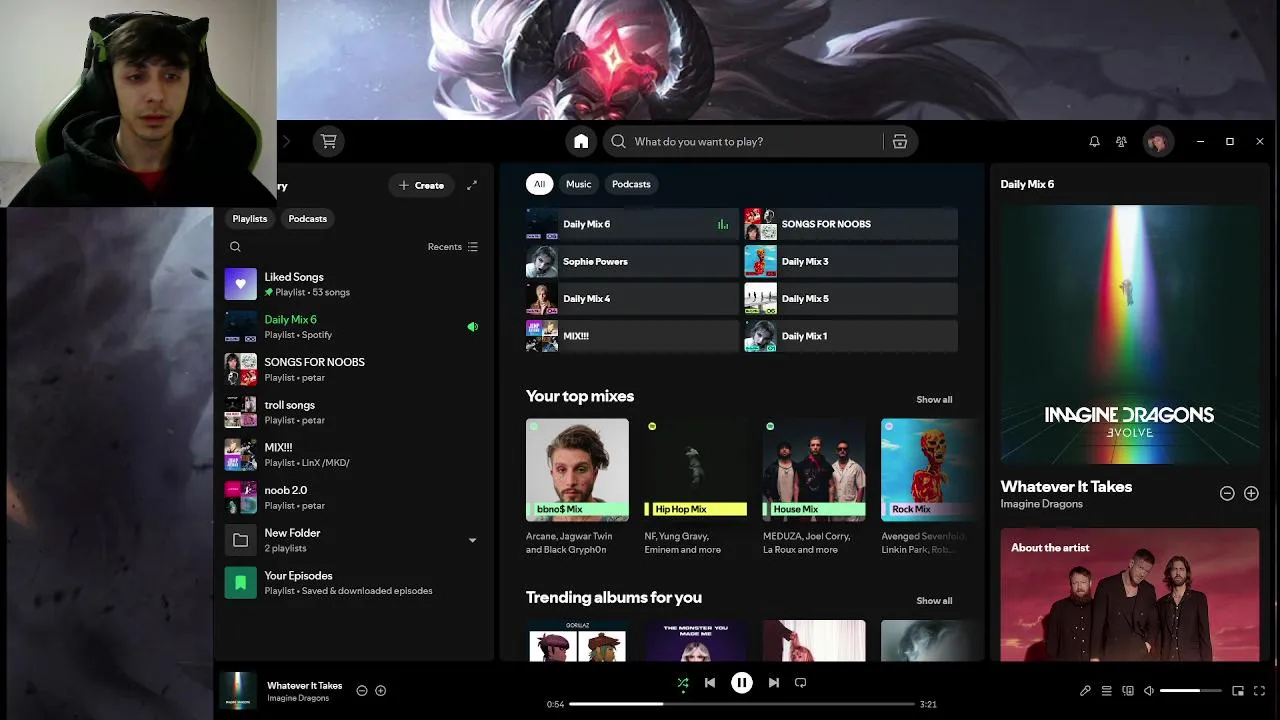Adjust the volume slider
The height and width of the screenshot is (720, 1280).
1191,690
